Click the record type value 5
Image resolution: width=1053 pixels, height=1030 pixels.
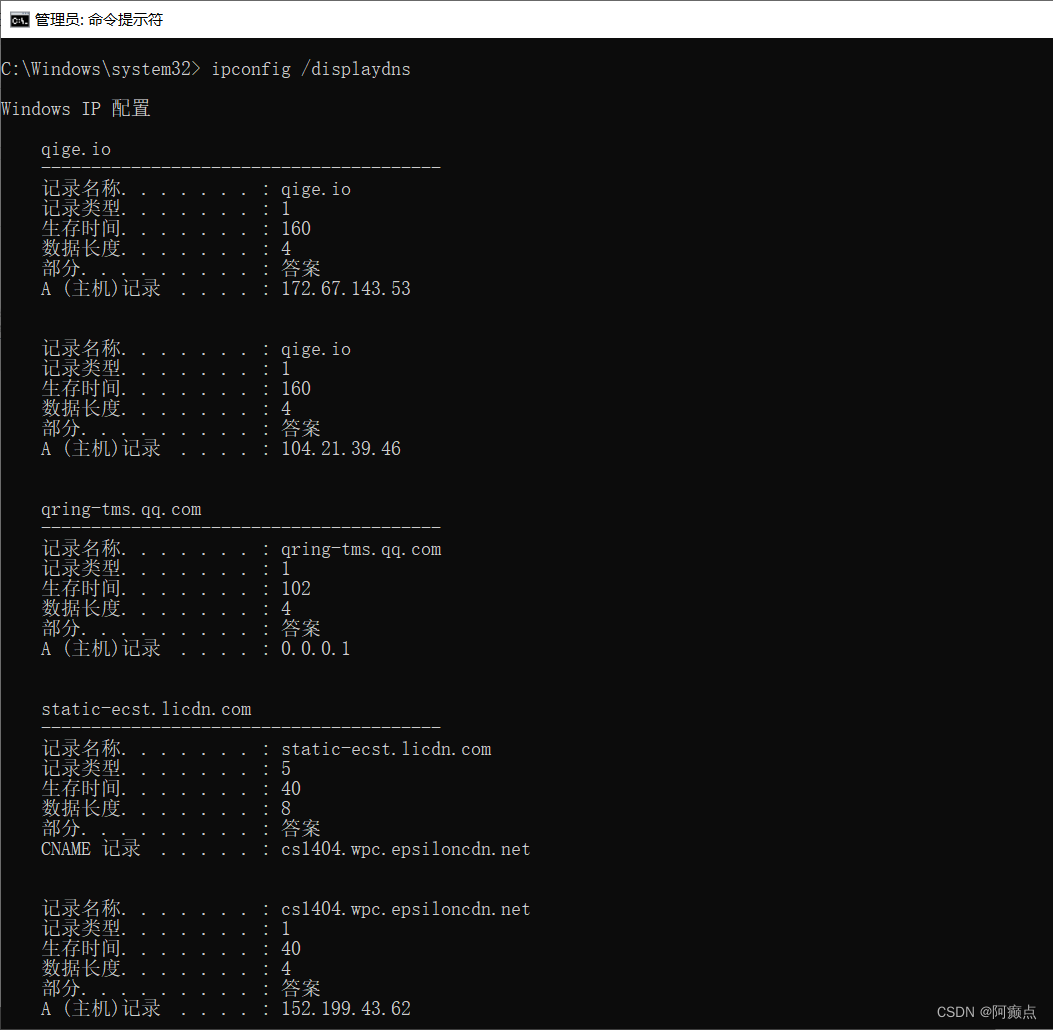286,769
